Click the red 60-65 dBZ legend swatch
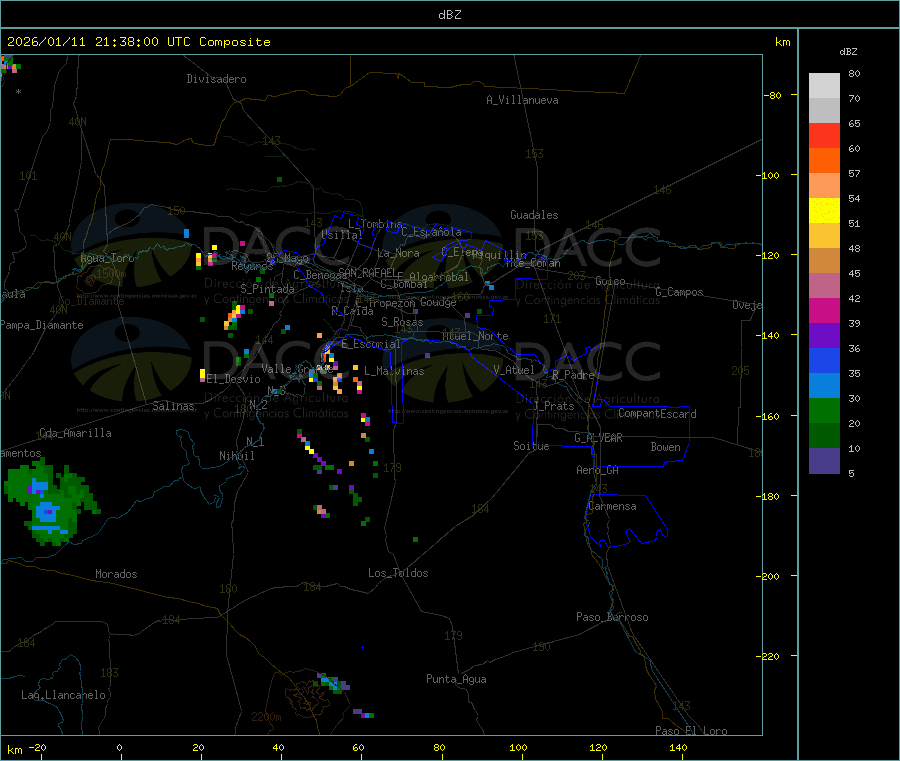This screenshot has height=761, width=900. click(824, 135)
